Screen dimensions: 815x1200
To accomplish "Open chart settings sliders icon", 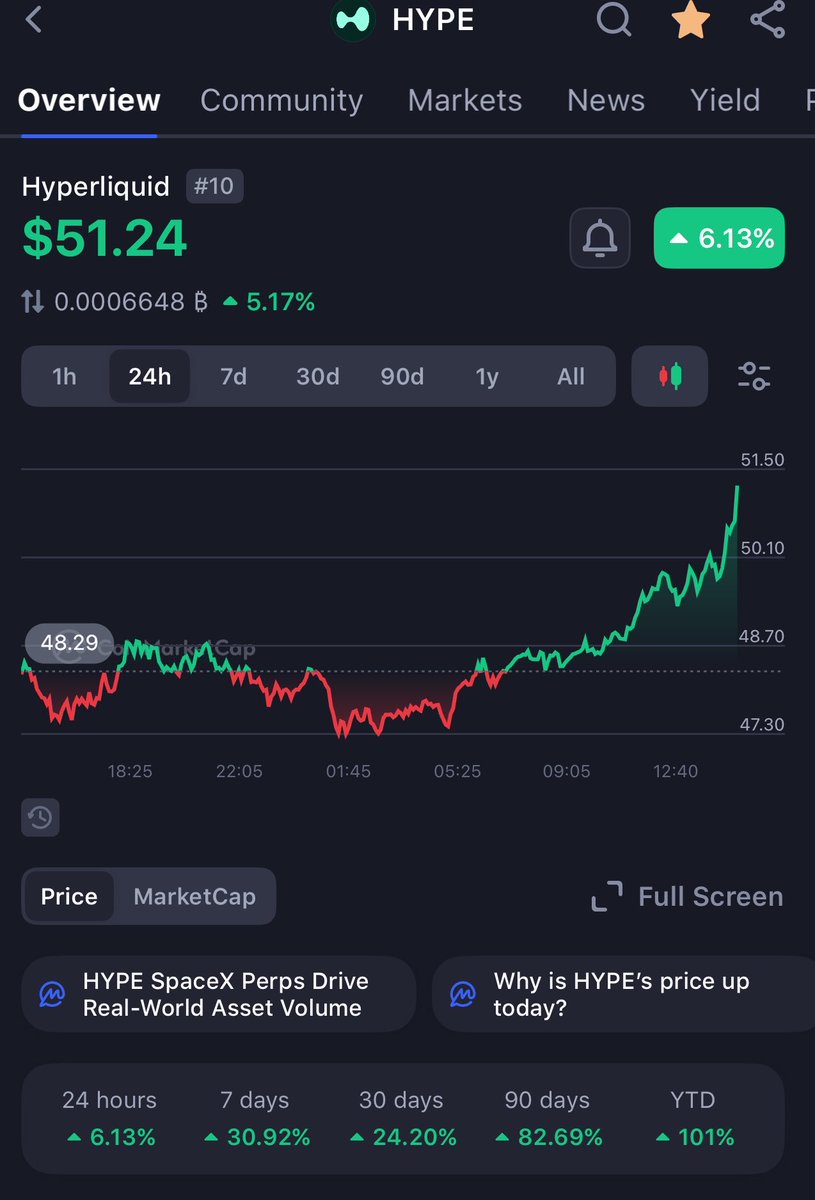I will tap(754, 376).
